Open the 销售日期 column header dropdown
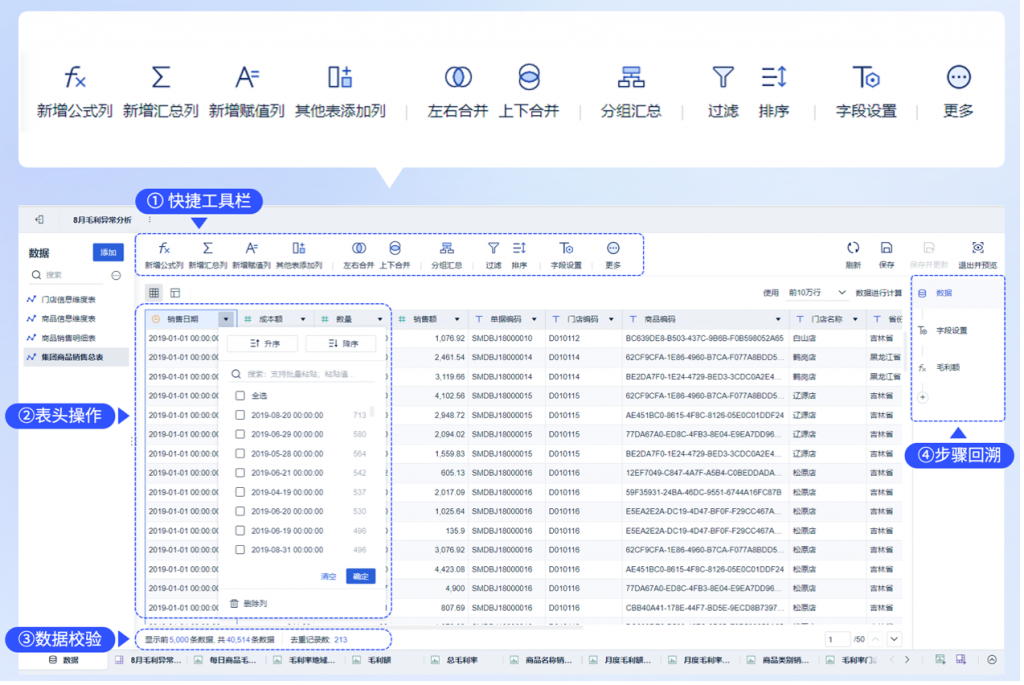1024x685 pixels. click(x=226, y=320)
